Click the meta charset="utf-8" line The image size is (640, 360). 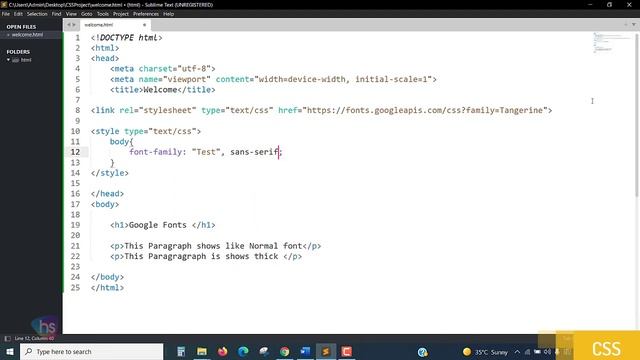click(x=162, y=69)
